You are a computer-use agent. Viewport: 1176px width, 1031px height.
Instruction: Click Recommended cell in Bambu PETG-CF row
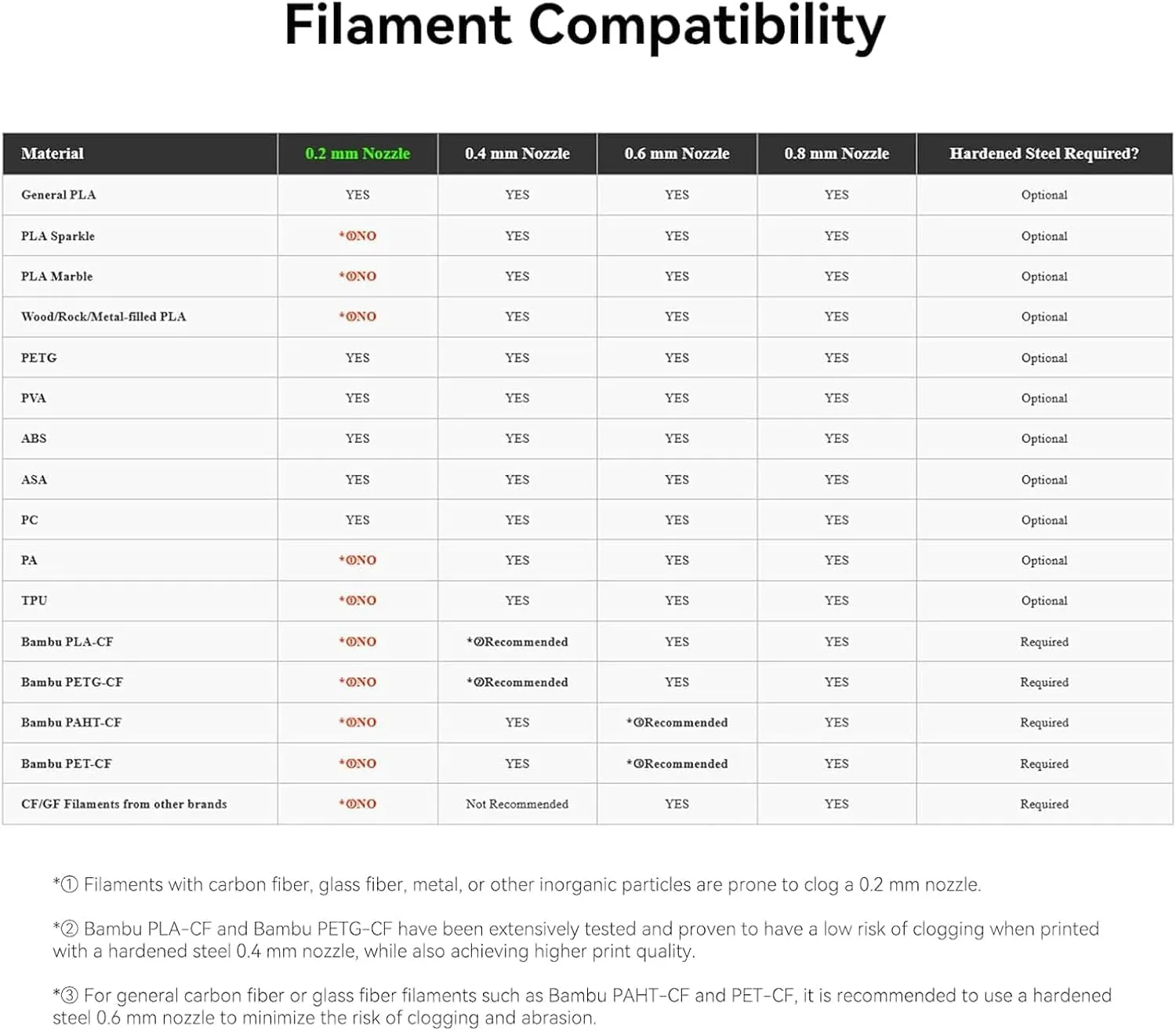coord(517,682)
